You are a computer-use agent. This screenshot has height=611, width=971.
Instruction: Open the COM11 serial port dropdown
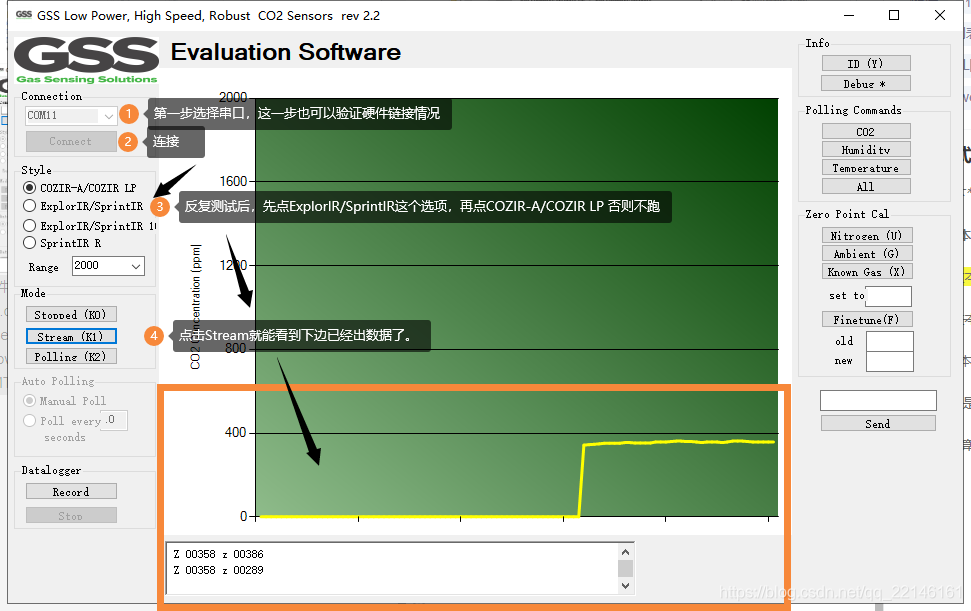pos(71,115)
